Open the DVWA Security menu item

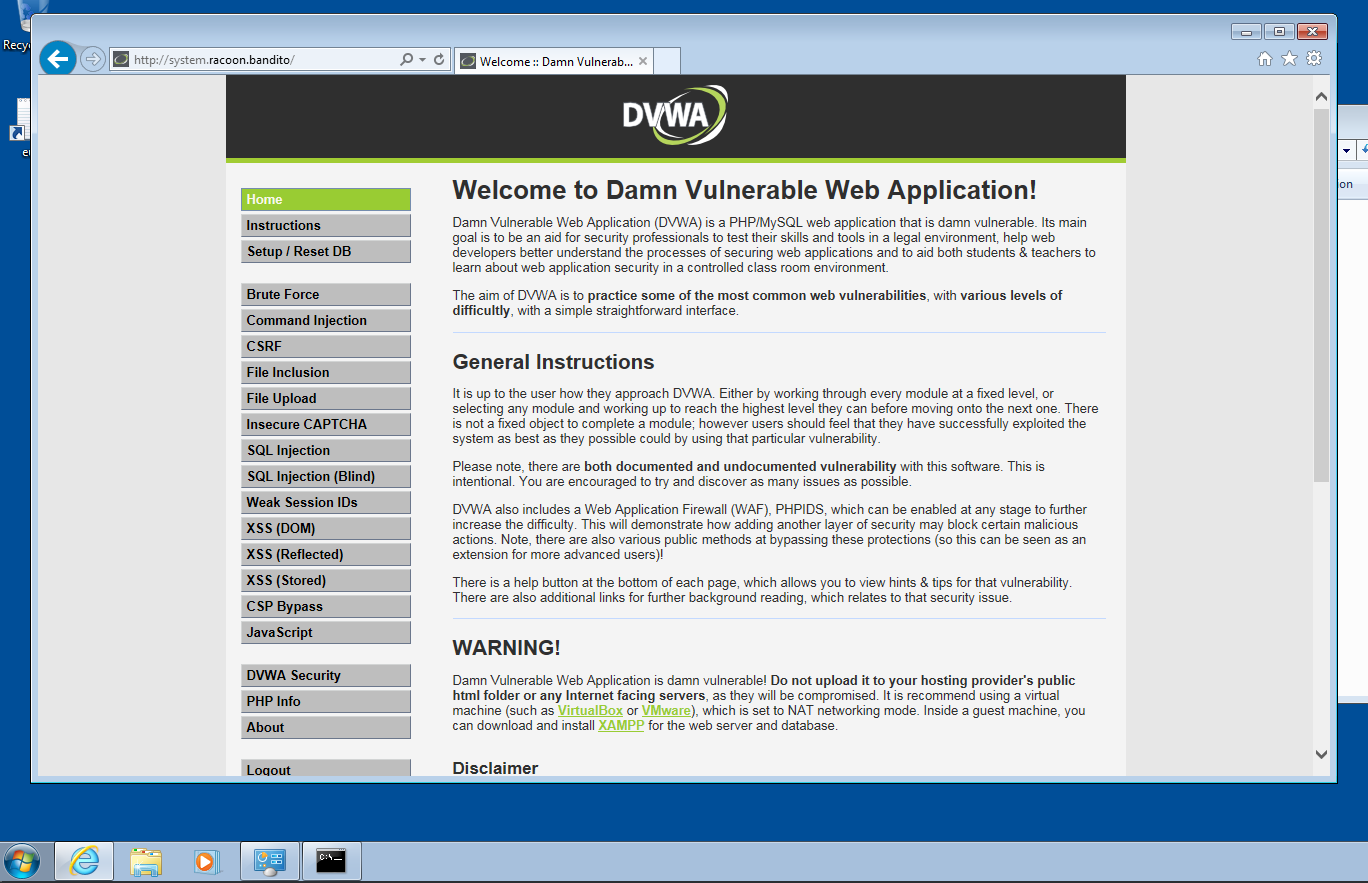point(325,676)
